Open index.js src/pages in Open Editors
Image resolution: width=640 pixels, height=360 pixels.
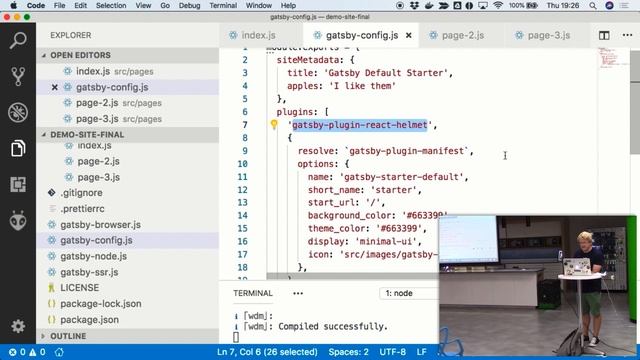[127, 71]
